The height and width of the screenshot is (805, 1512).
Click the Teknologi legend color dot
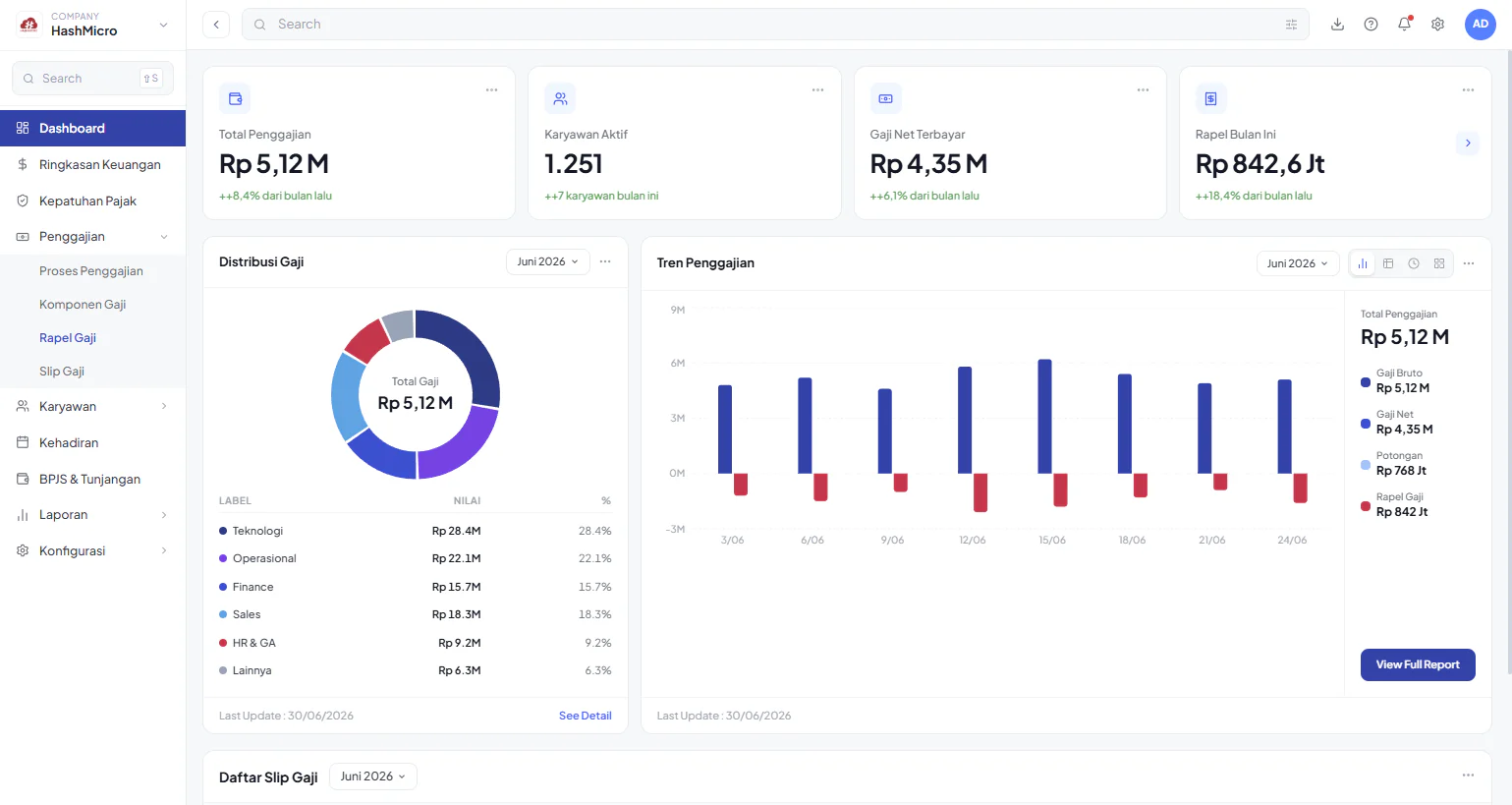[x=223, y=531]
